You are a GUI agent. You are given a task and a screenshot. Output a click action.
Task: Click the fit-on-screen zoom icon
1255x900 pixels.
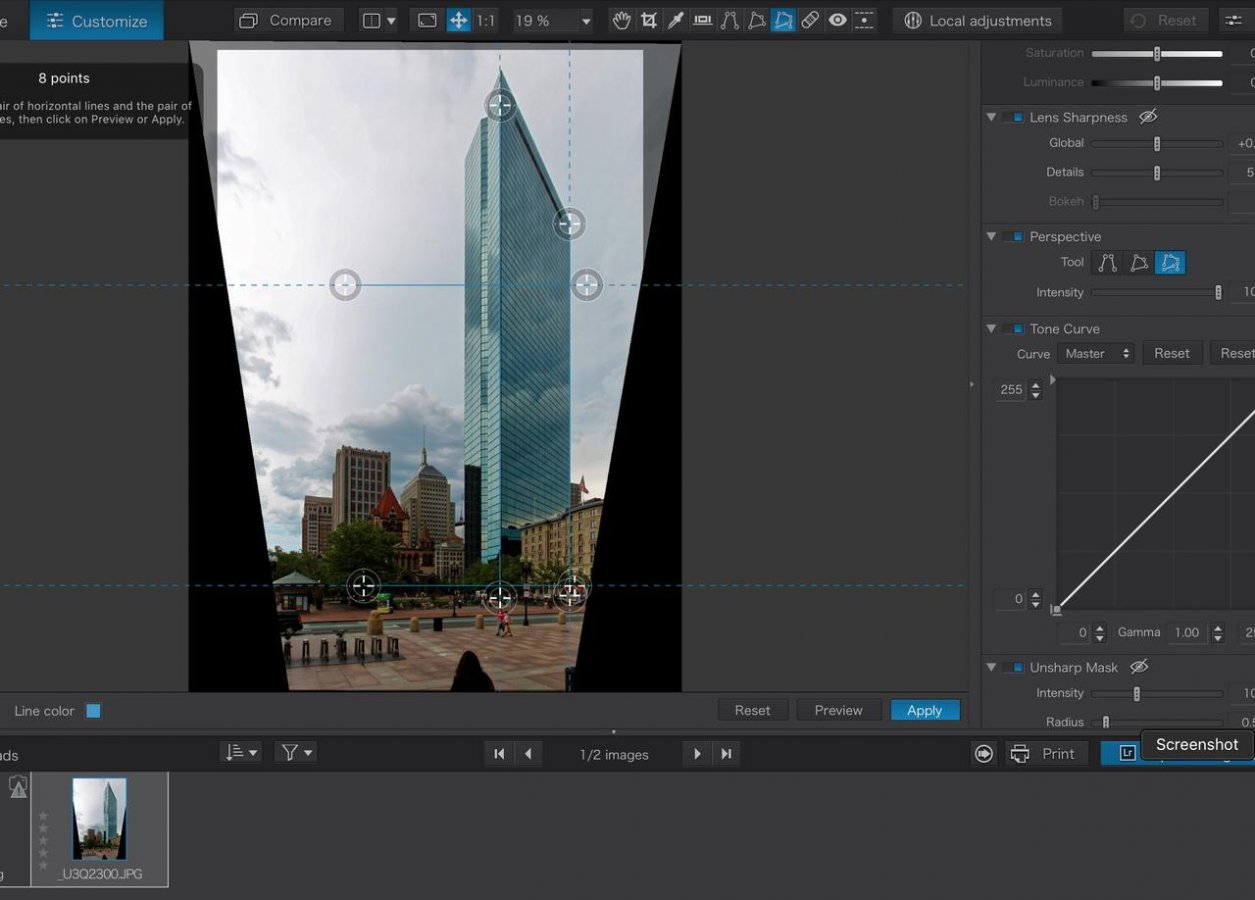(427, 20)
